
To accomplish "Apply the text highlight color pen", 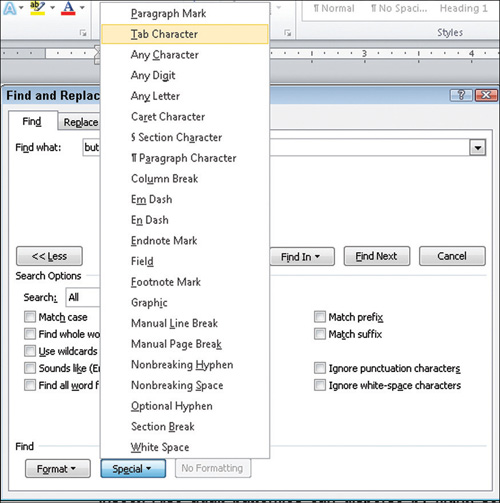I will pyautogui.click(x=37, y=8).
